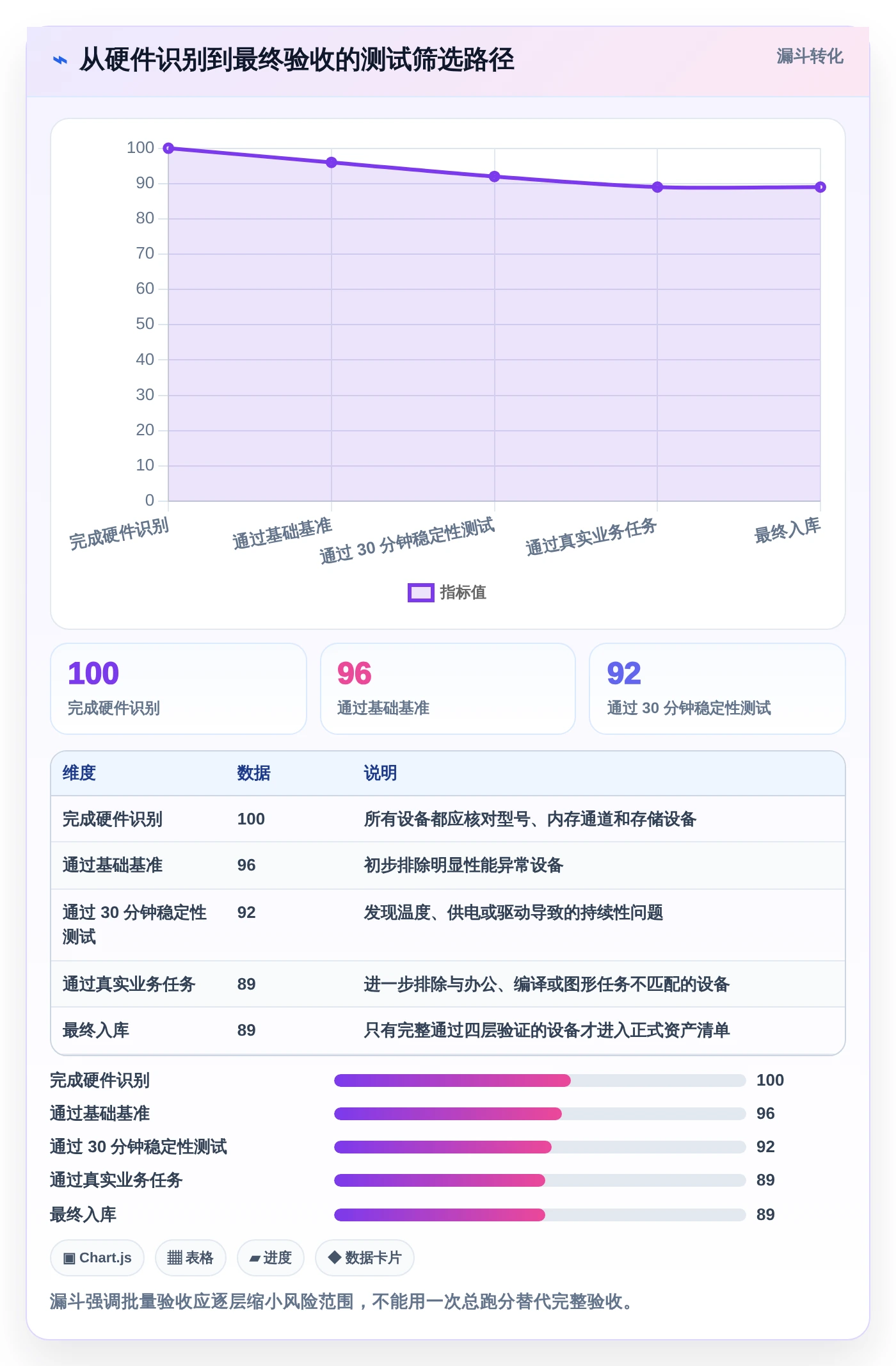The width and height of the screenshot is (896, 1366).
Task: Click the chart data point at 最终入库
Action: point(820,187)
